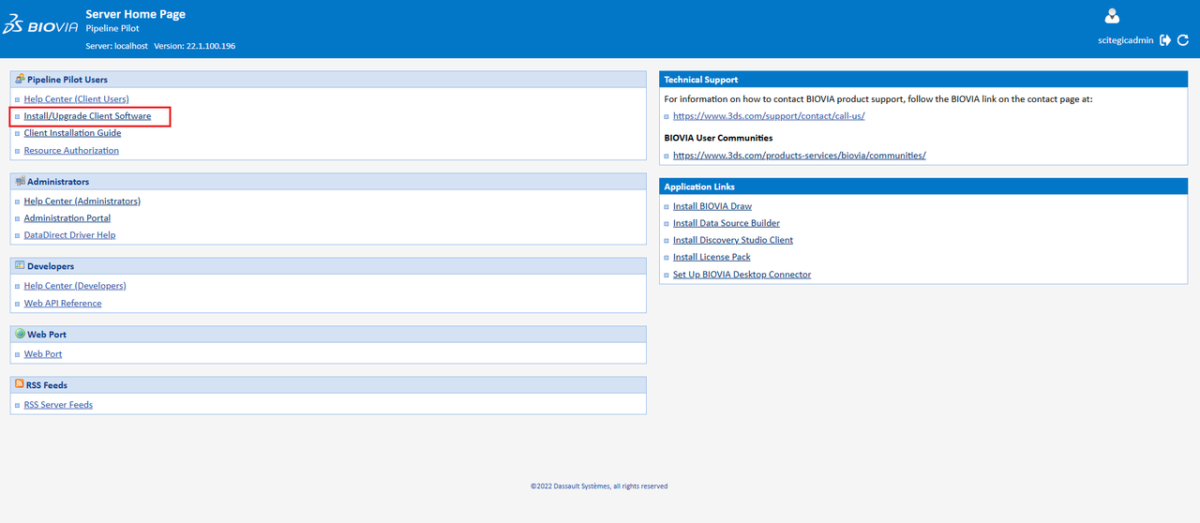This screenshot has width=1200, height=523.
Task: Open Help Center (Client Users)
Action: click(76, 99)
